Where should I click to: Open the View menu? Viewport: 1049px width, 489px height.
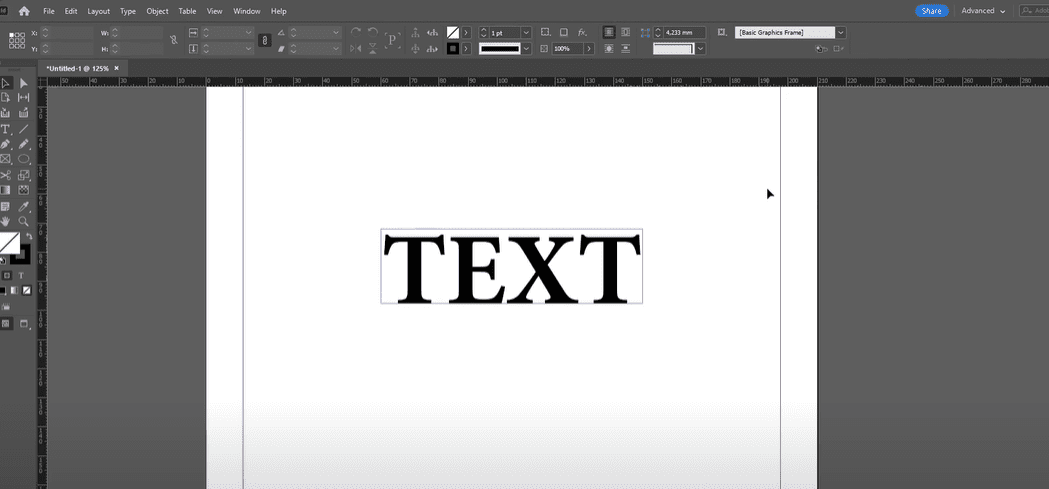coord(214,11)
